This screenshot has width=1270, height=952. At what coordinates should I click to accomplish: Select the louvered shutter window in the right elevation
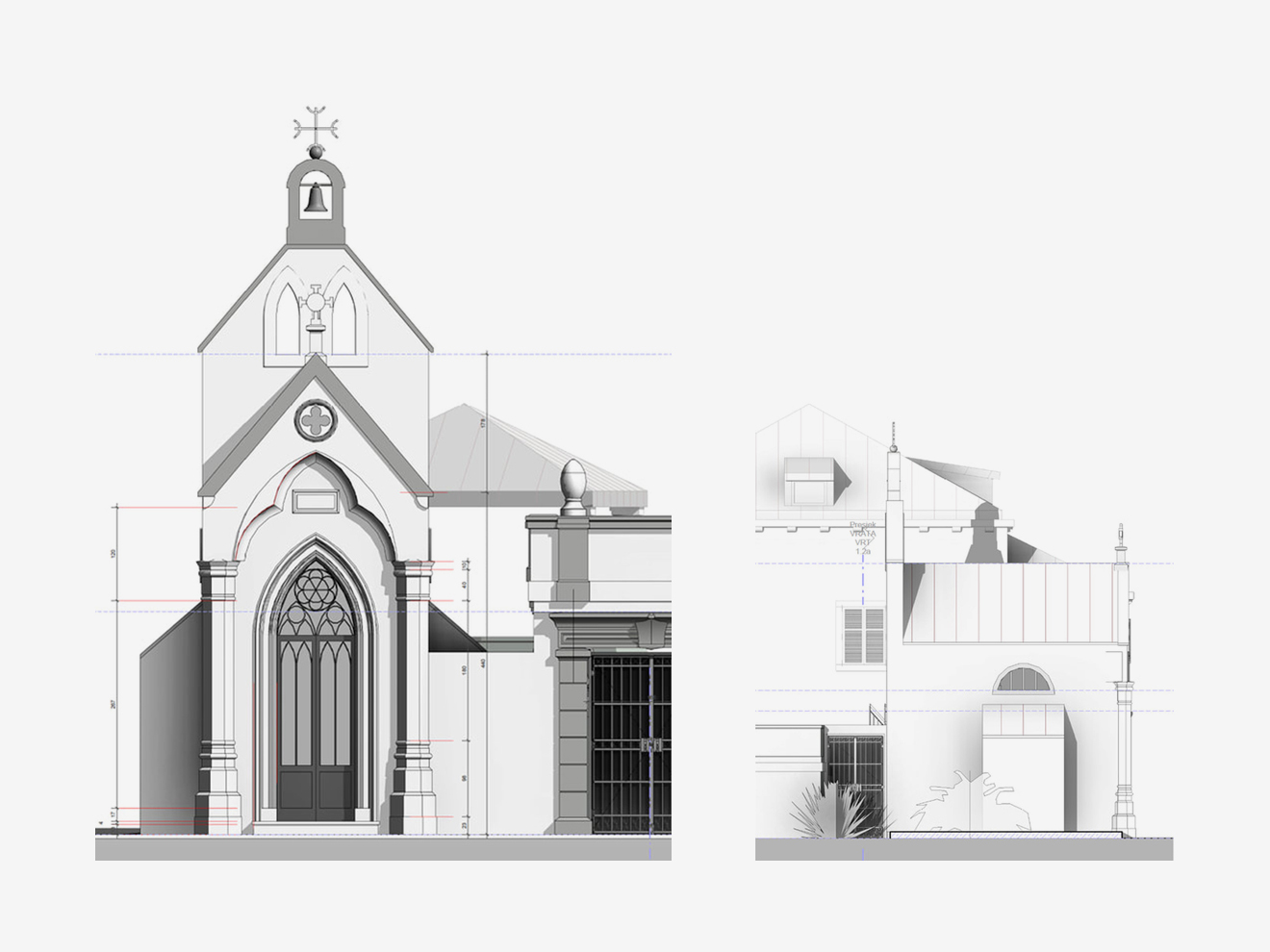(863, 635)
